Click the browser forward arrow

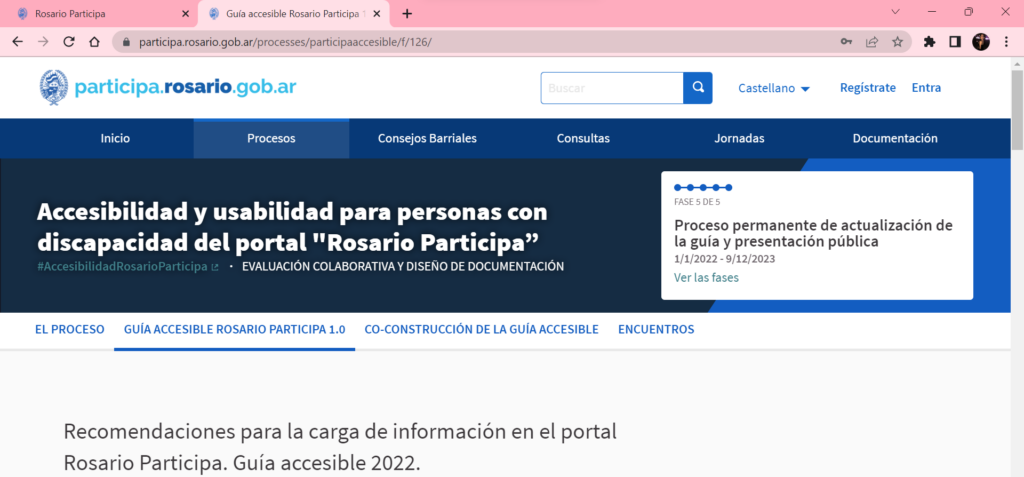[x=43, y=42]
